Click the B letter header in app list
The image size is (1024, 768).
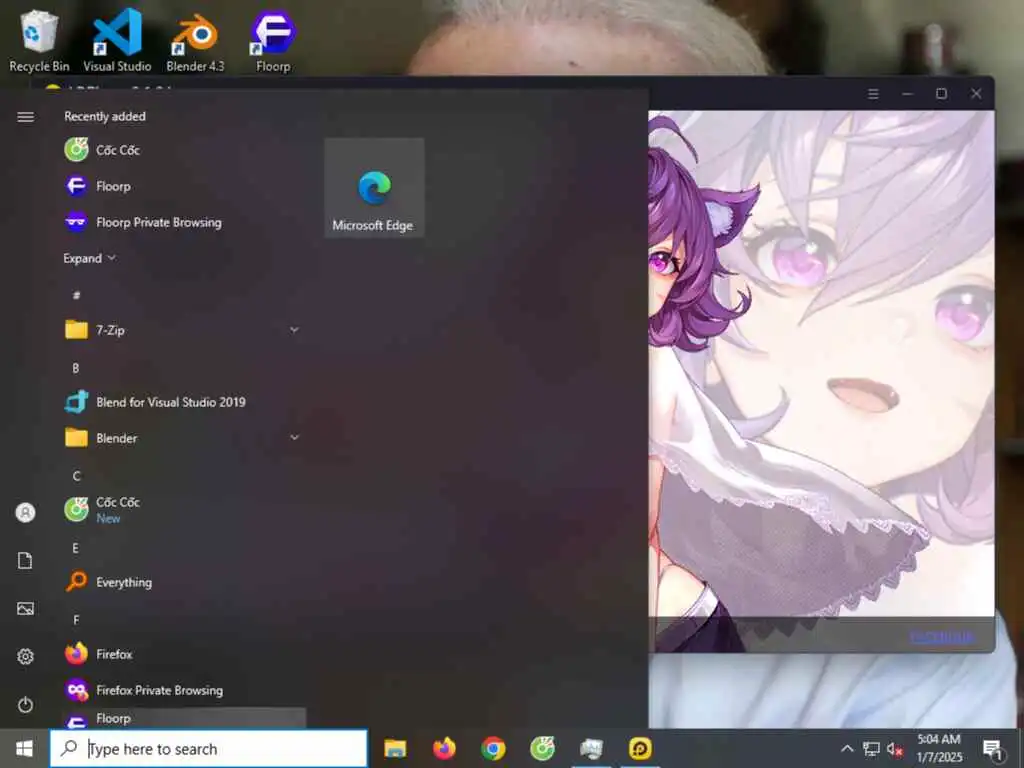point(76,368)
